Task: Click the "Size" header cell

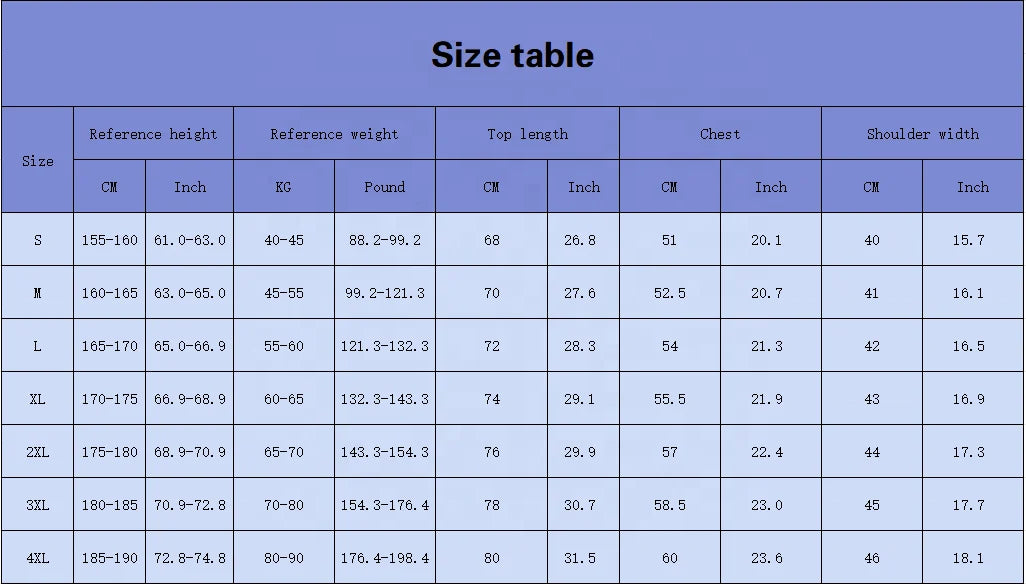Action: tap(38, 161)
